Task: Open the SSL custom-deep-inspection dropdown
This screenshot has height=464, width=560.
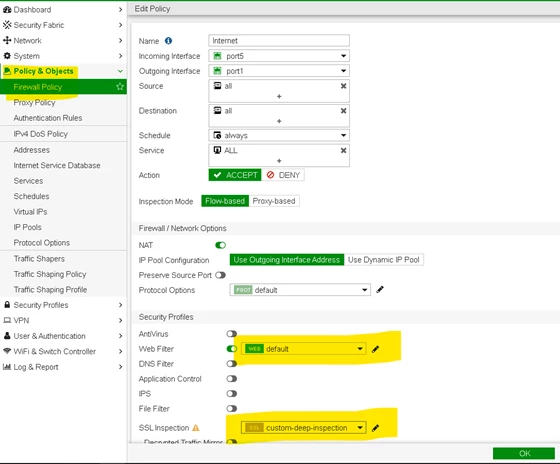Action: [304, 428]
